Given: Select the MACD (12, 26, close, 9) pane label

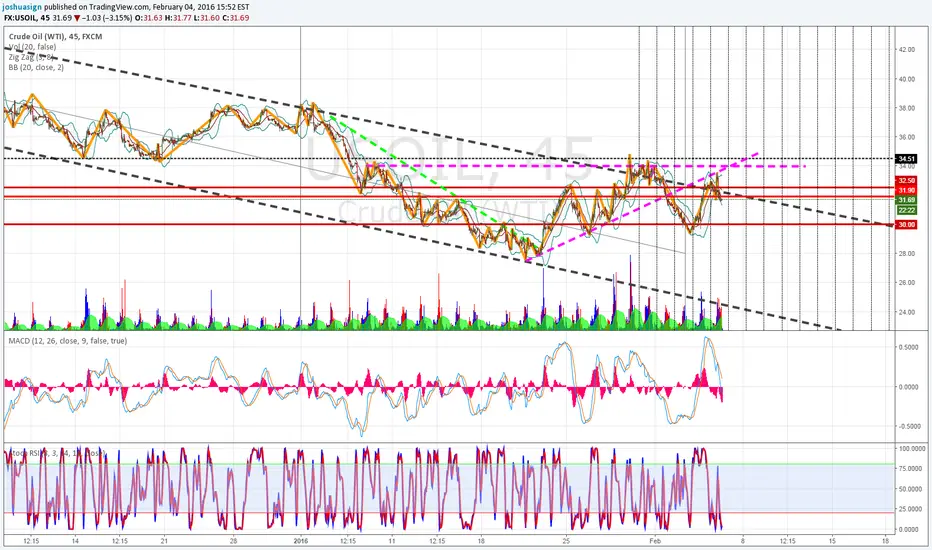Looking at the screenshot, I should [67, 341].
